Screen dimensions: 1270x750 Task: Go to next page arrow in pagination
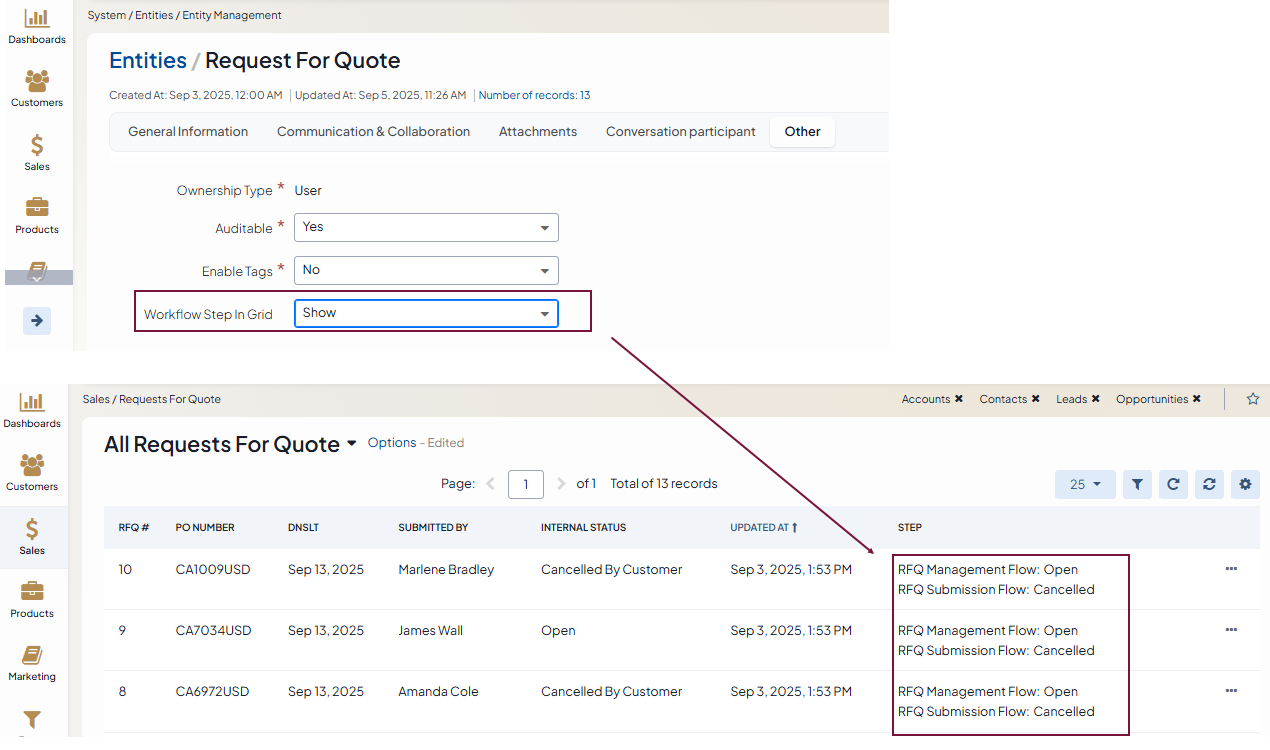[x=561, y=484]
